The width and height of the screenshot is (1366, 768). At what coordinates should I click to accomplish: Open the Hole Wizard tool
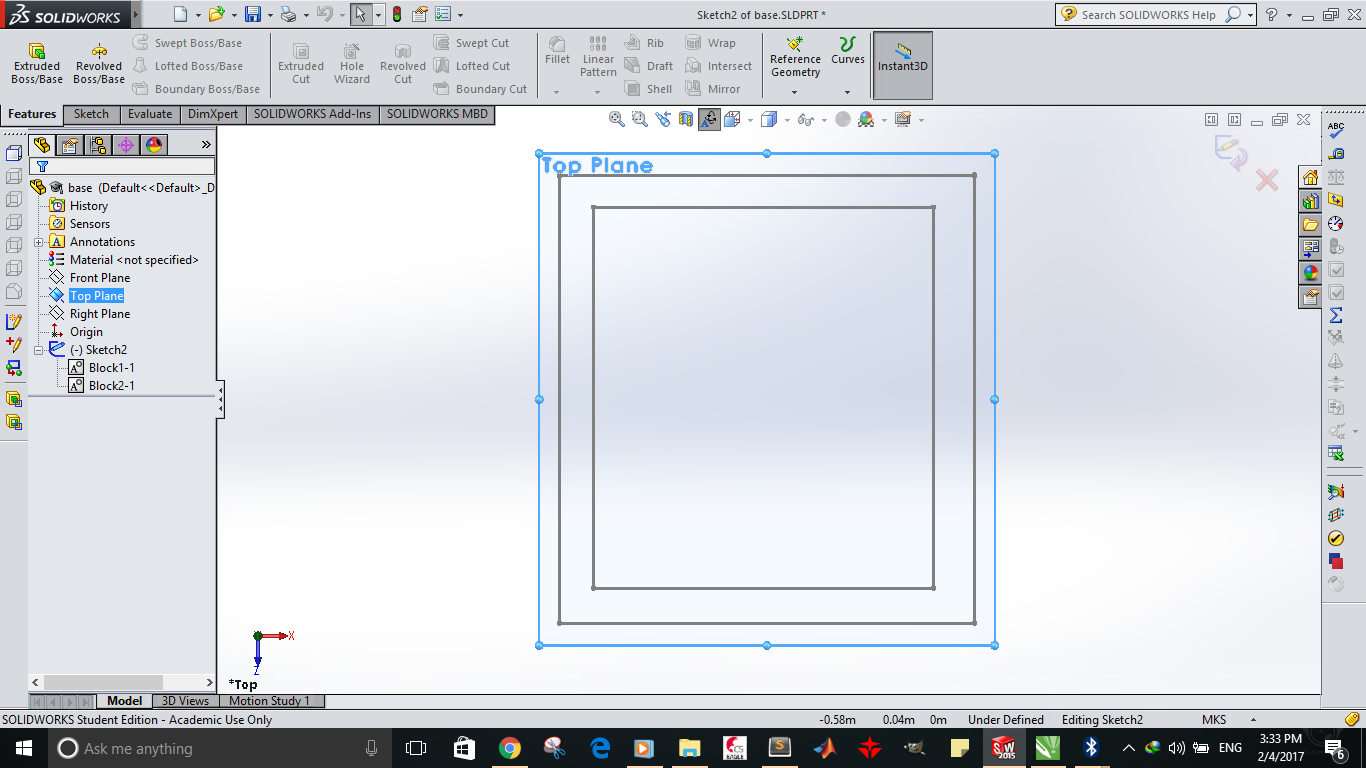tap(352, 64)
